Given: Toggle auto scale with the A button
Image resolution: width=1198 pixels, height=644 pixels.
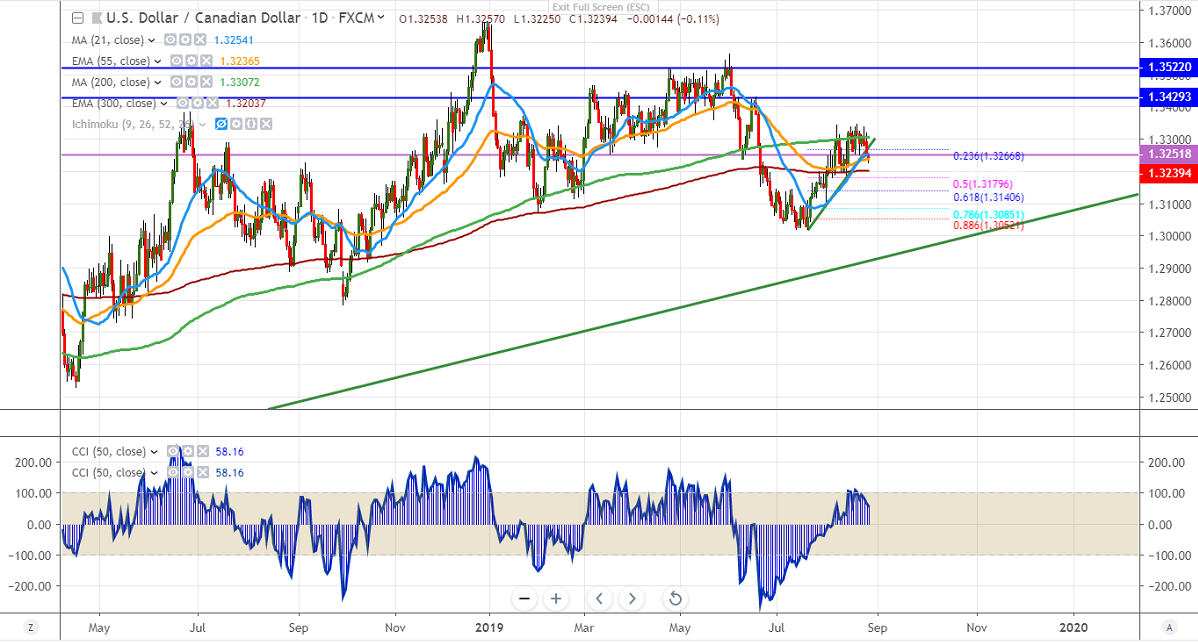Looking at the screenshot, I should (x=1168, y=627).
